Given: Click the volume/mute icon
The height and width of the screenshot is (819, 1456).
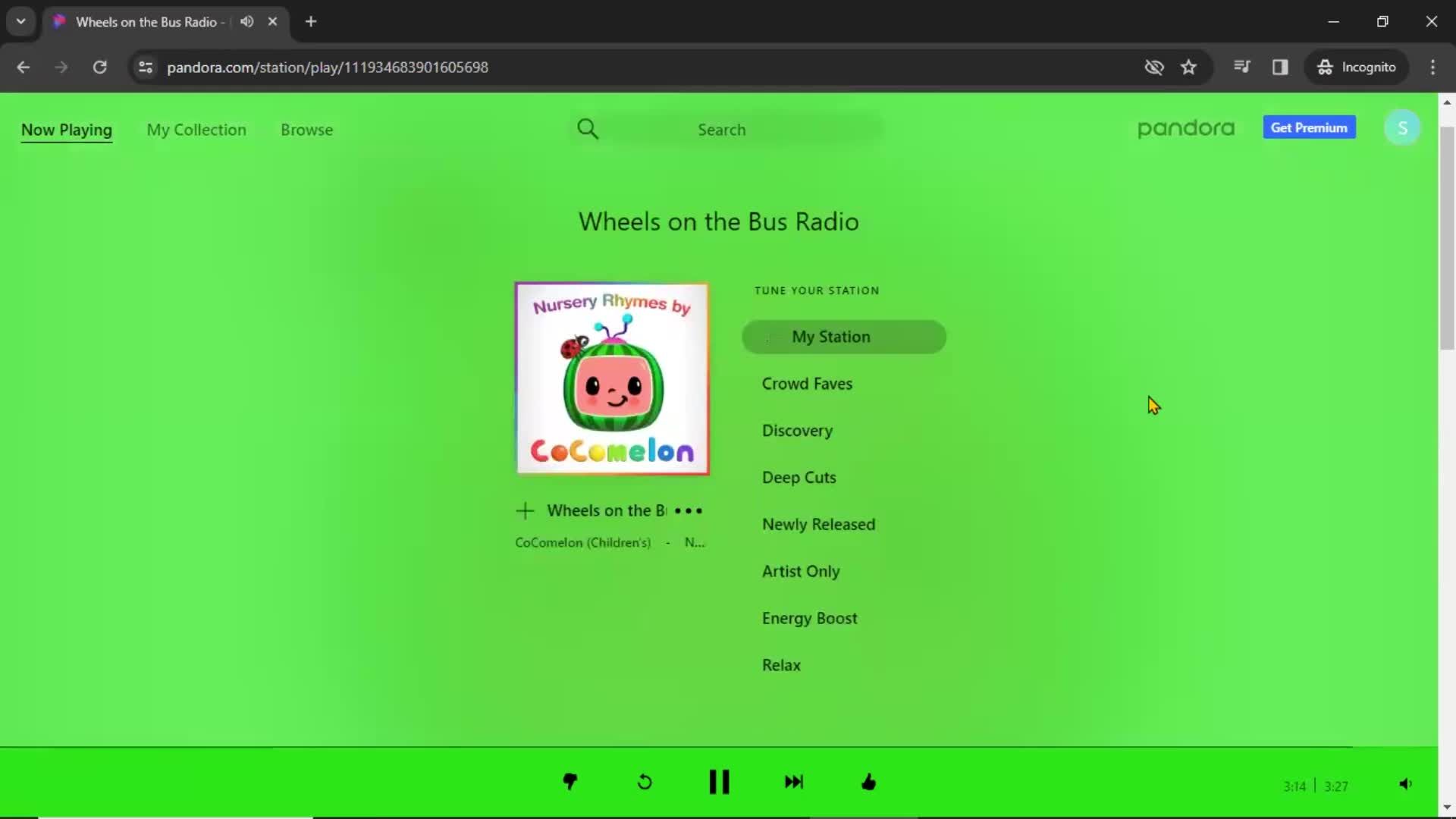Looking at the screenshot, I should pos(1405,784).
